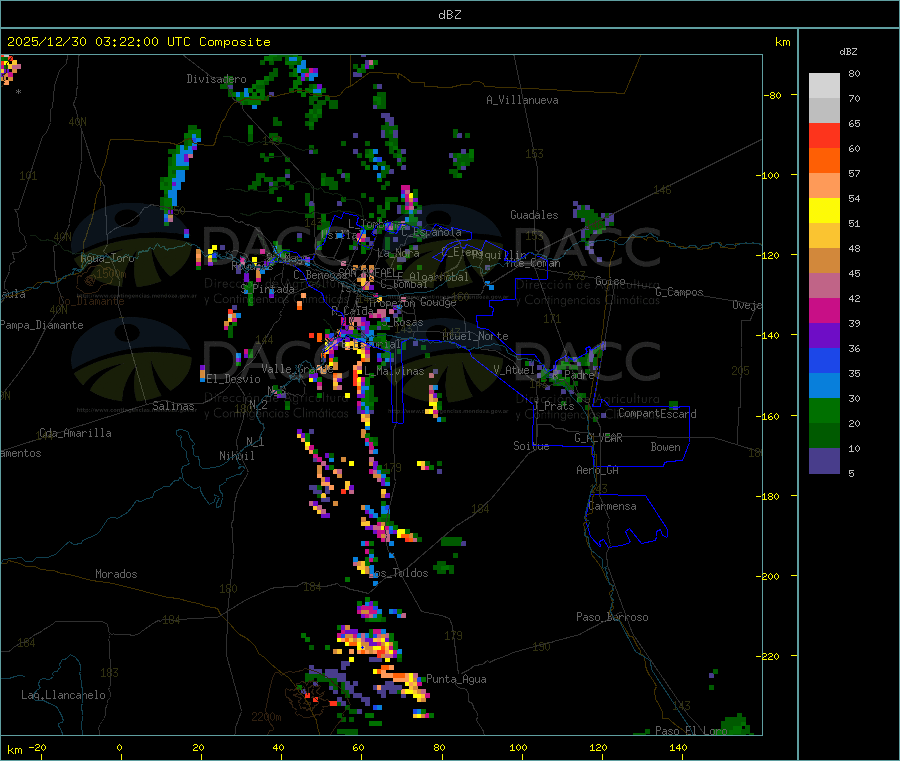Click the 'Punta_Agua' location label
The image size is (900, 761).
(x=456, y=679)
